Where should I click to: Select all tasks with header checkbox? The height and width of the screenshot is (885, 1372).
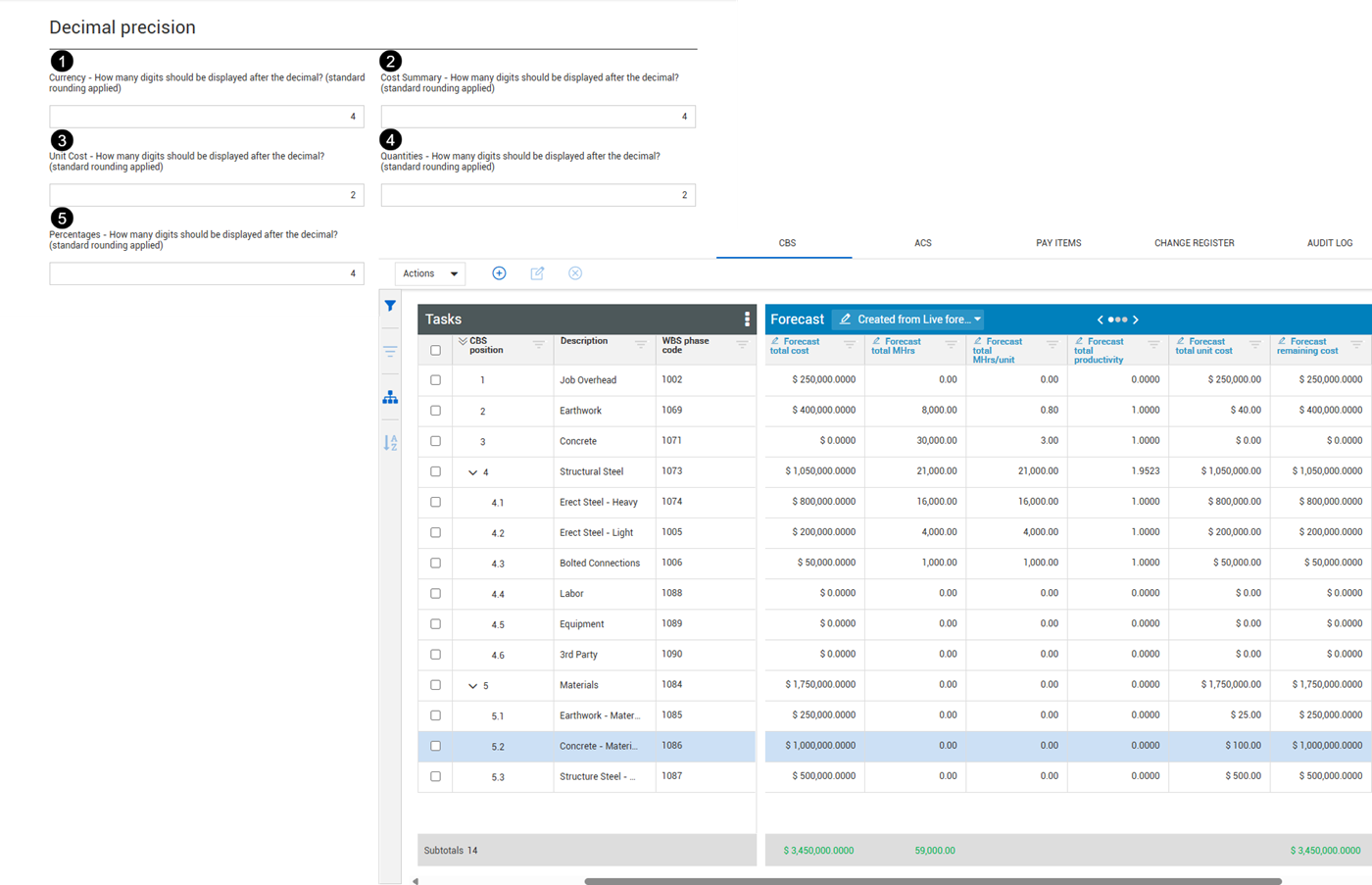pyautogui.click(x=435, y=350)
